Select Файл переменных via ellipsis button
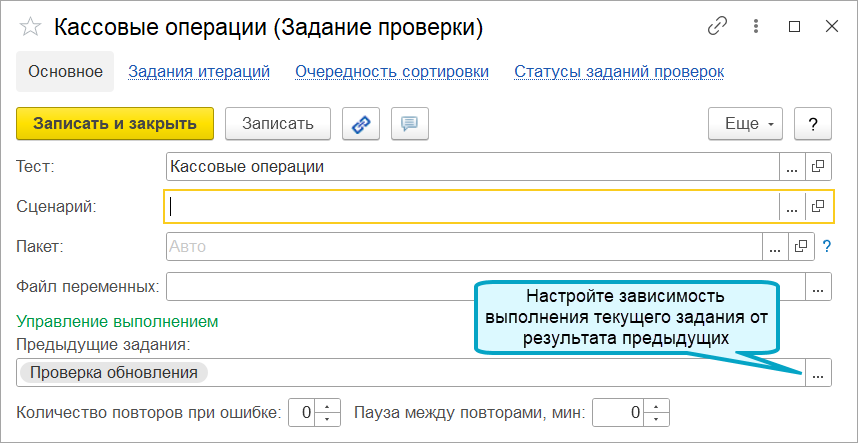858x443 pixels. [x=819, y=287]
